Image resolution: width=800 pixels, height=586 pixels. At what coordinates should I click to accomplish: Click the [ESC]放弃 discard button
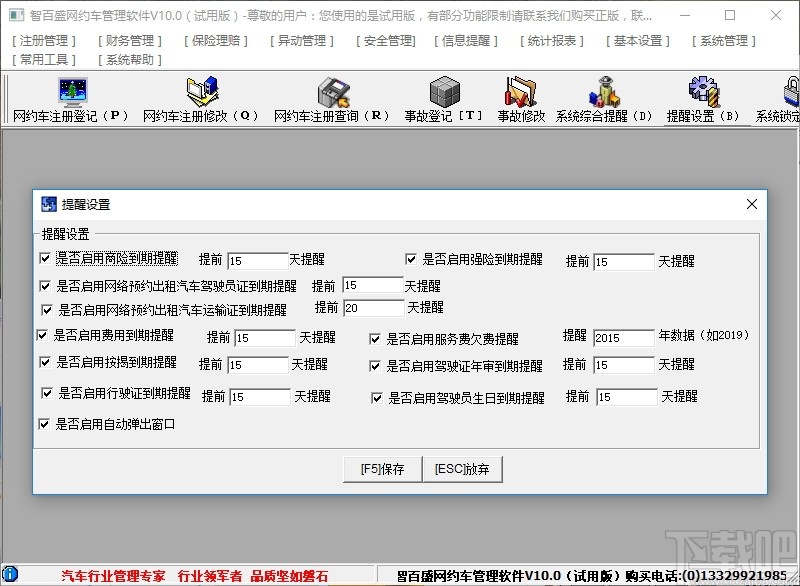(x=462, y=468)
